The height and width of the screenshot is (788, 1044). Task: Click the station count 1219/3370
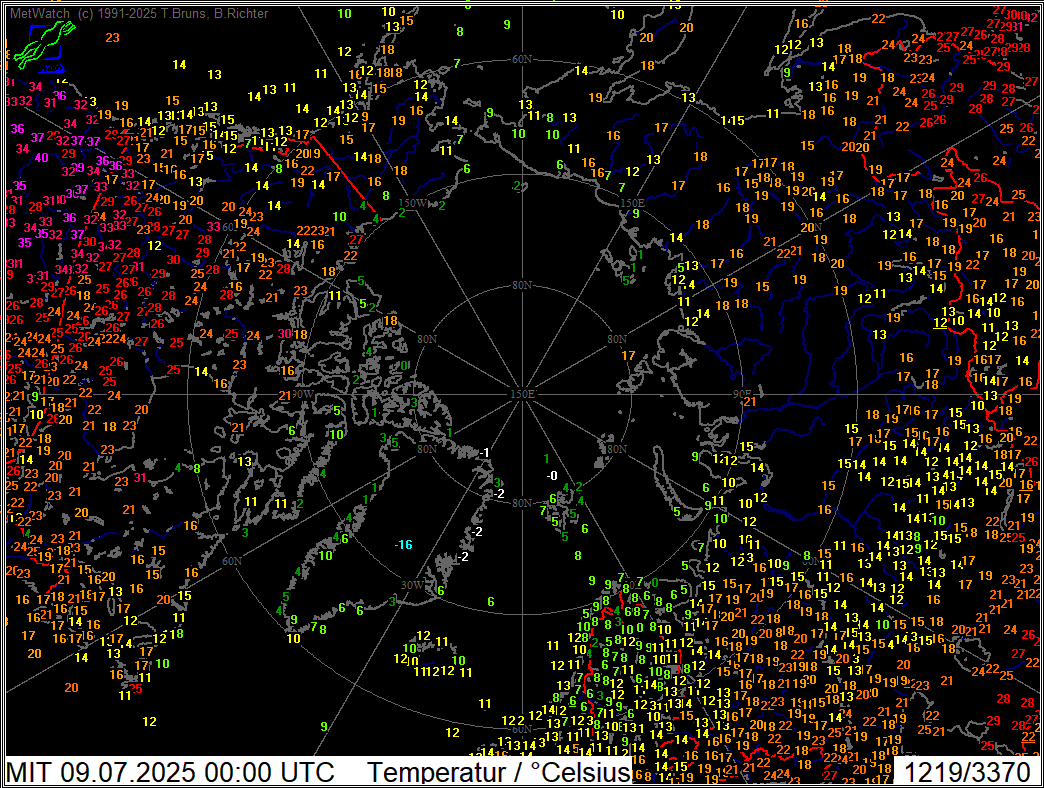(967, 772)
